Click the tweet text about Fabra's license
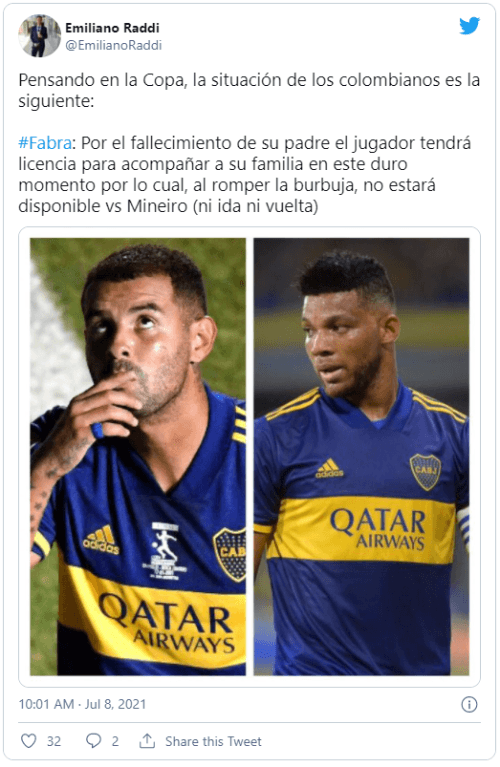The height and width of the screenshot is (767, 500). click(245, 175)
